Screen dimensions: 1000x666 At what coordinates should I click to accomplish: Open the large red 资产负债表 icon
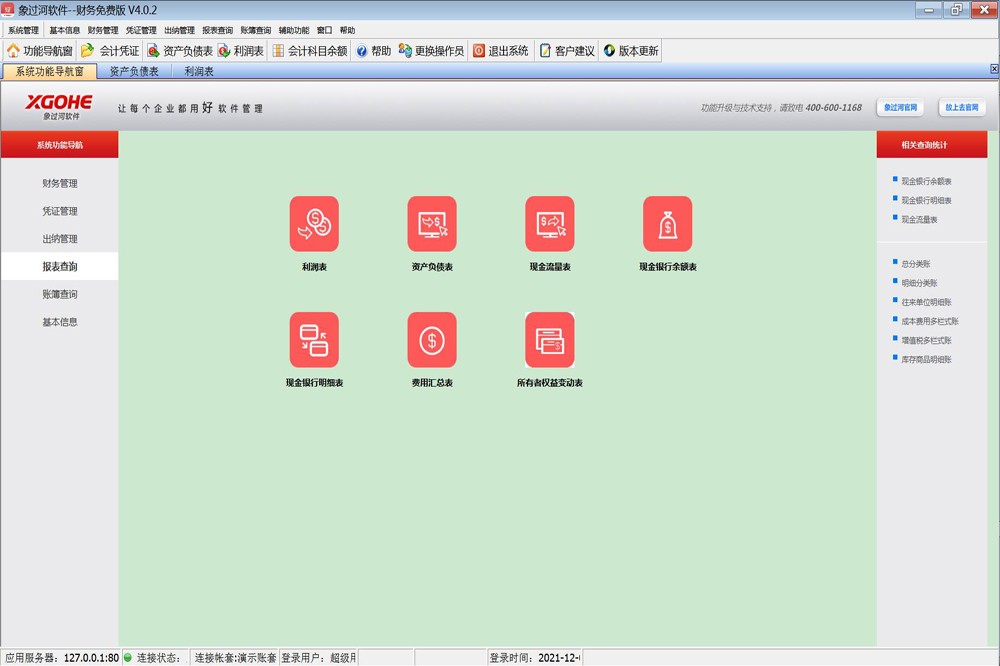tap(432, 224)
